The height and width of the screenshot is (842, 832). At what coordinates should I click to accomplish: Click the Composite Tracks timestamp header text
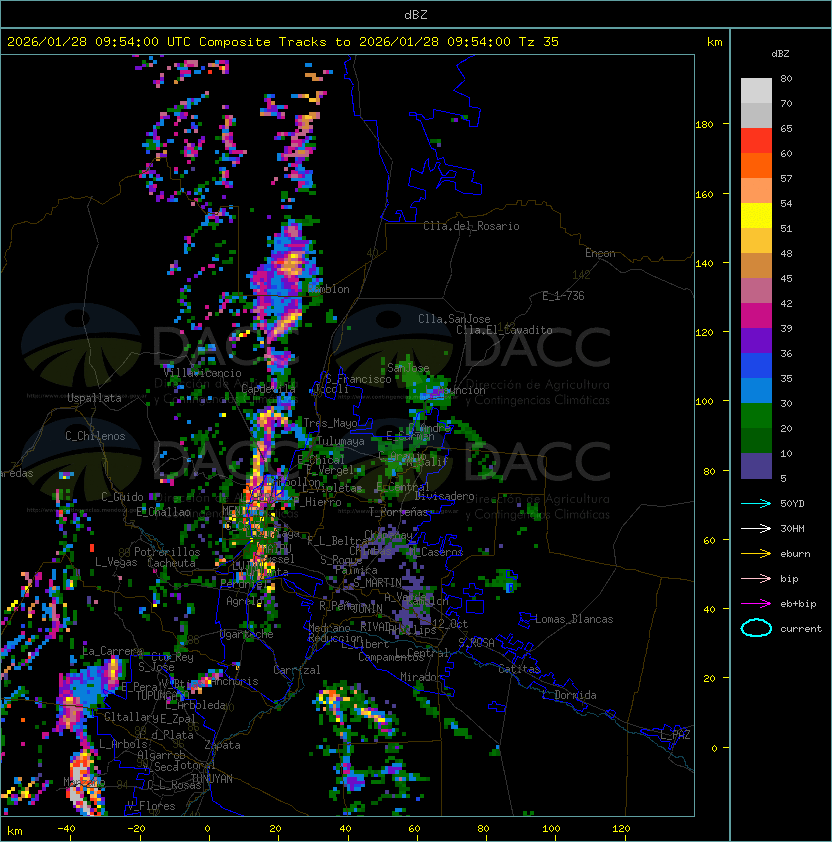[x=283, y=42]
